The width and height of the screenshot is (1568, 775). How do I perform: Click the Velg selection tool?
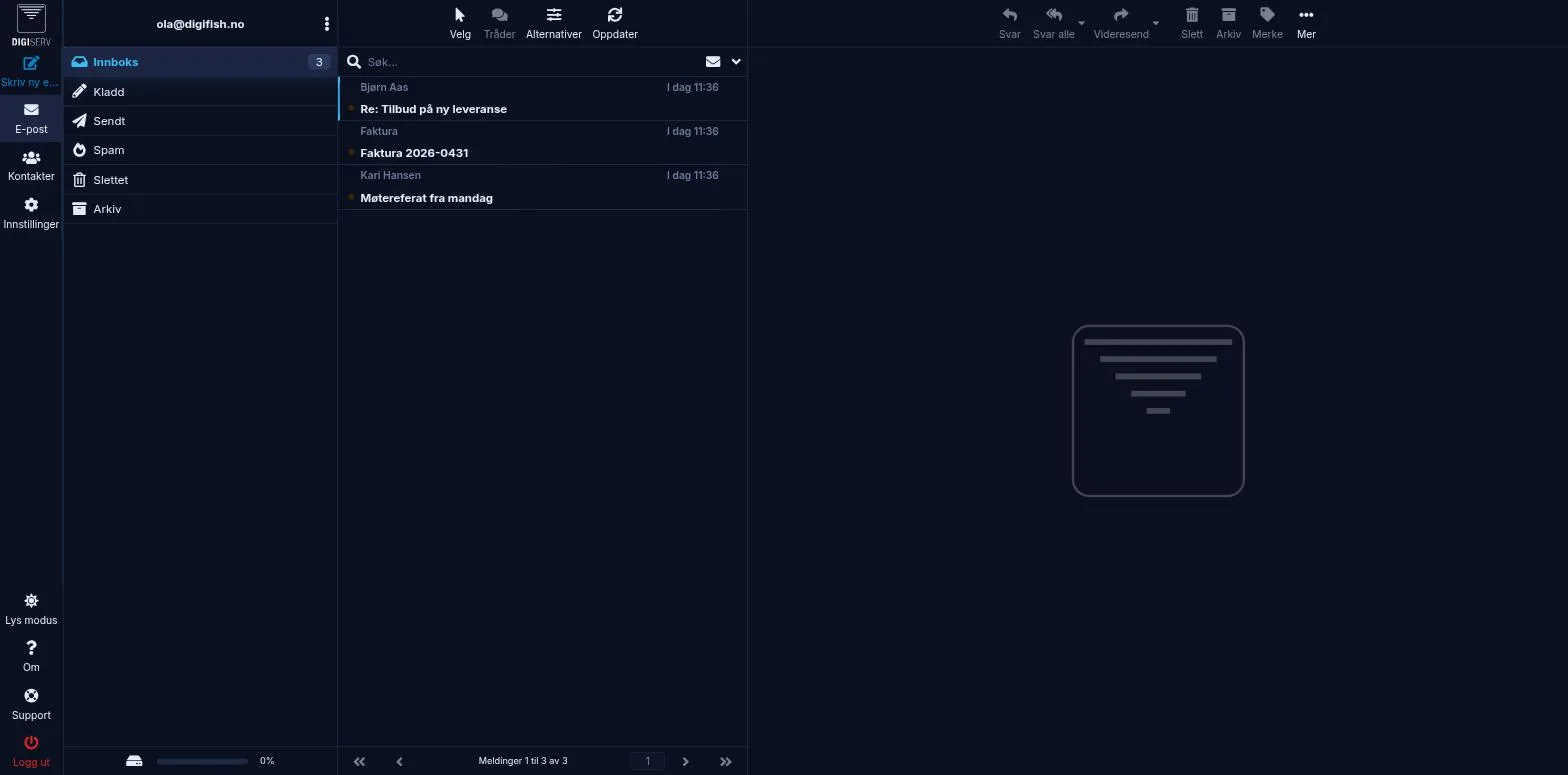pyautogui.click(x=460, y=23)
